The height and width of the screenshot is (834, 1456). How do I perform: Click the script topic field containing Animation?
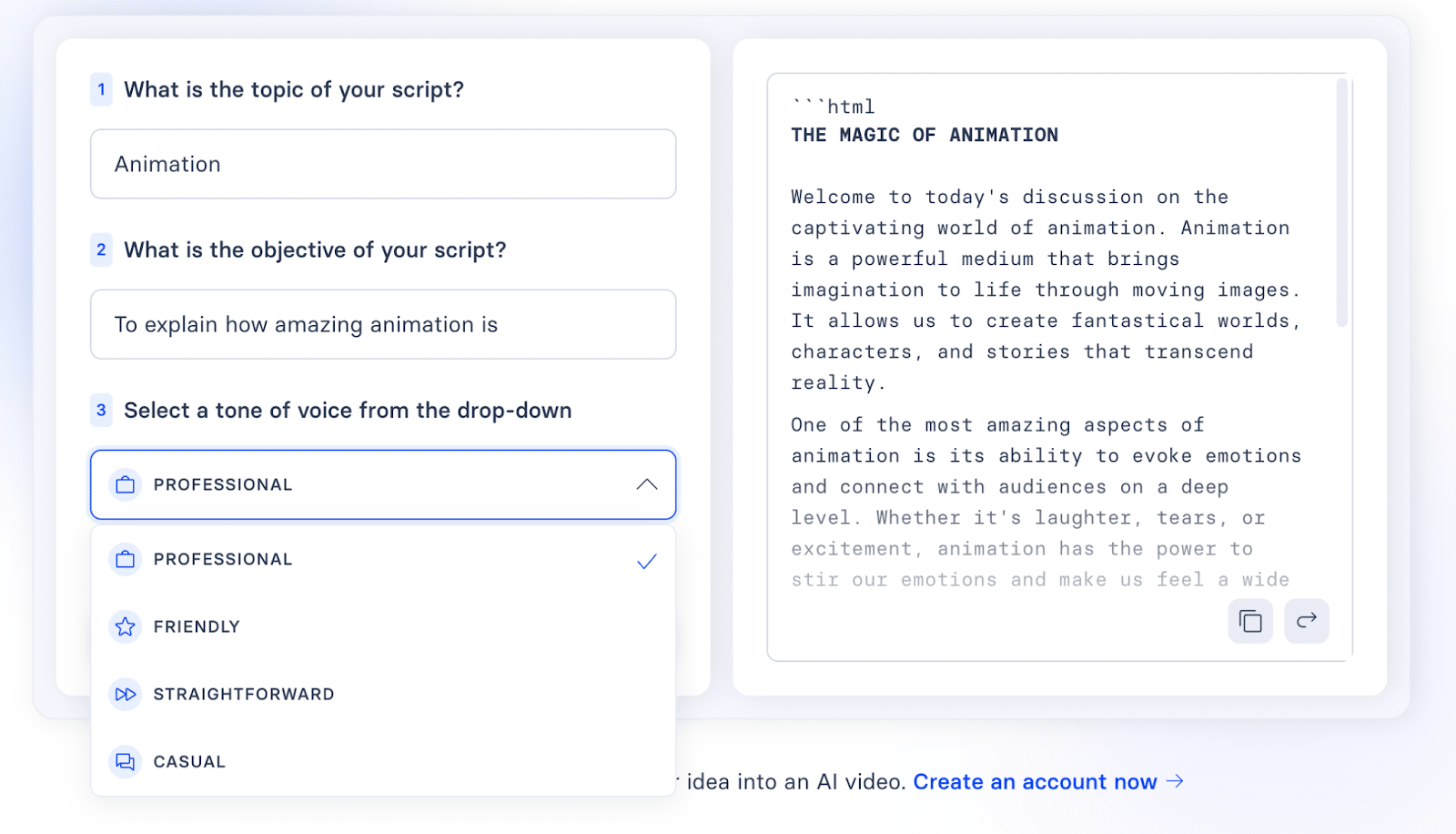(x=383, y=164)
